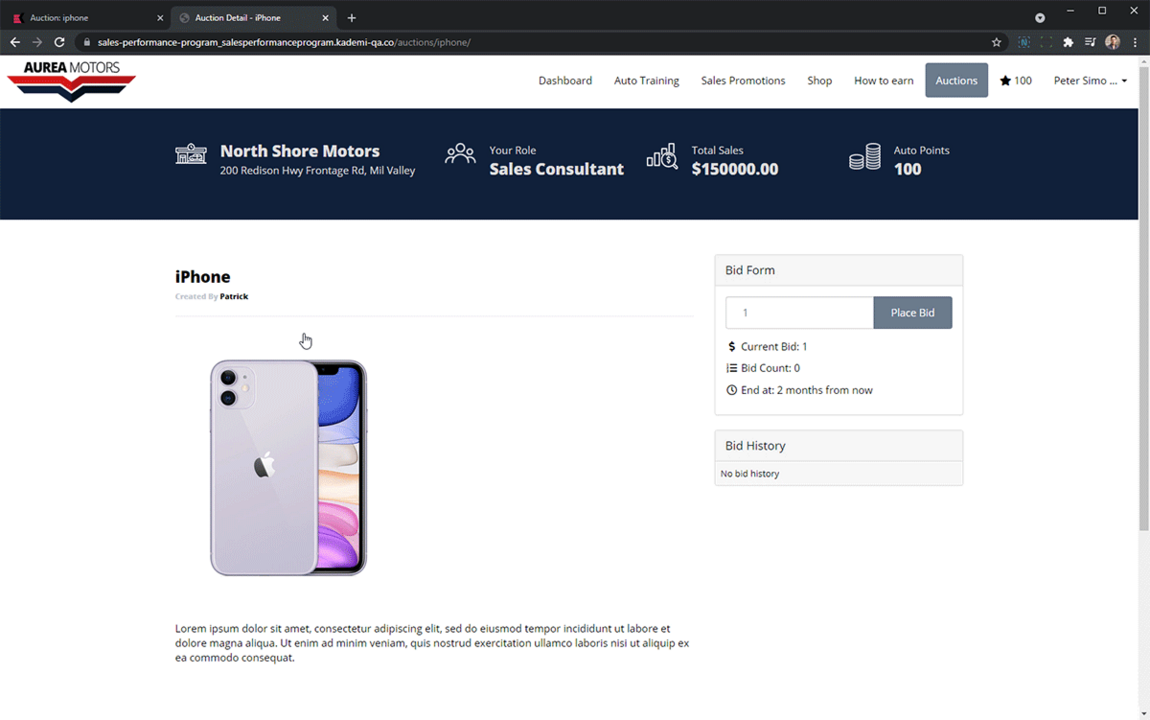Click the Patrick creator link
1150x720 pixels.
(x=234, y=296)
